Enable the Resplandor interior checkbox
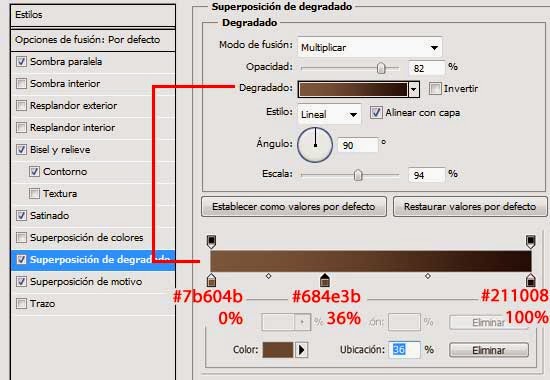This screenshot has width=550, height=380. [21, 128]
